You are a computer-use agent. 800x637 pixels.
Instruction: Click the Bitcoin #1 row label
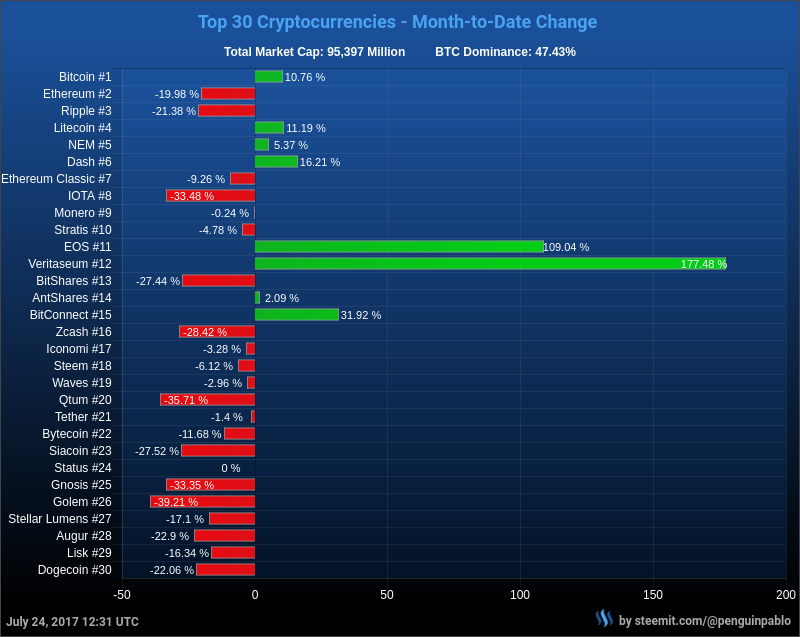click(x=85, y=77)
